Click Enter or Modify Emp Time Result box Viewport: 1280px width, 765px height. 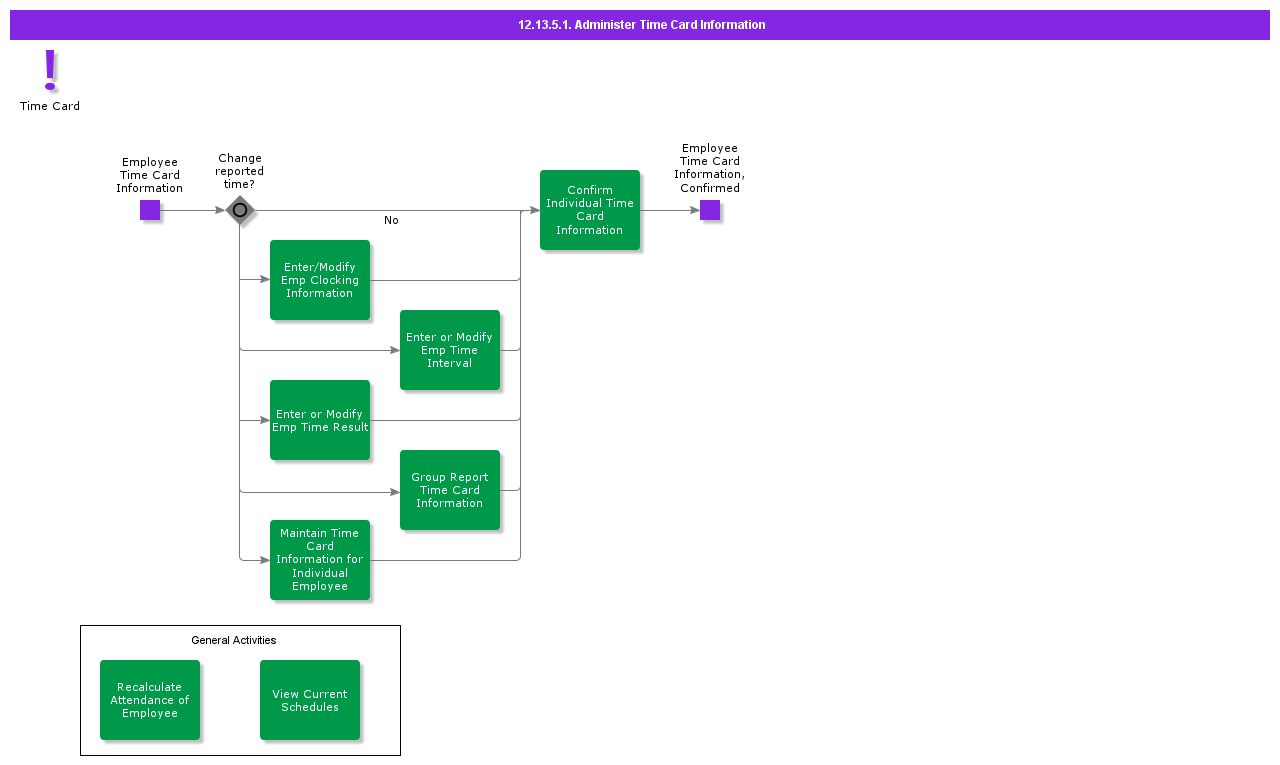coord(320,420)
